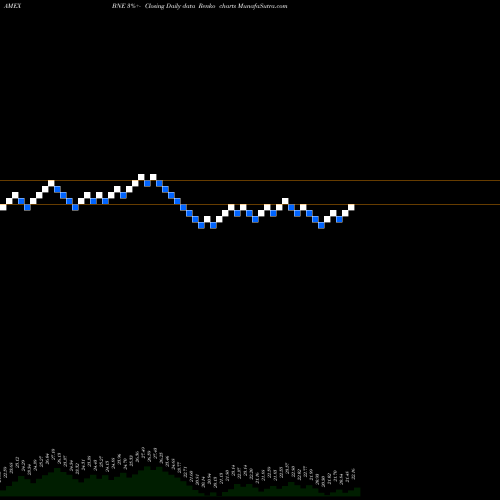Select the final white Renko brick
Viewport: 500px width, 500px height.
tap(351, 207)
